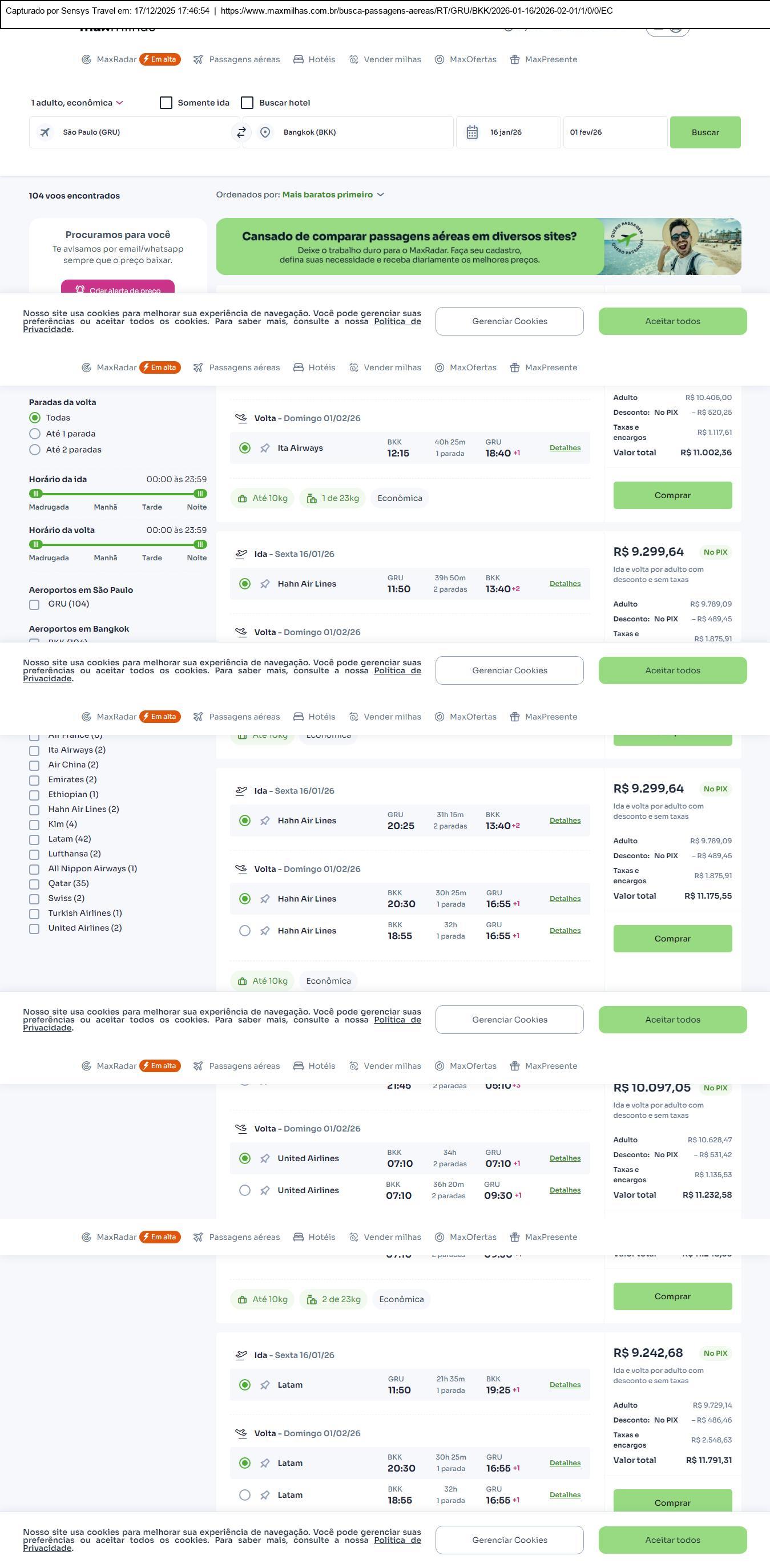Click the swap origin and destination arrows icon
Screen dimensions: 770x1568
point(241,132)
